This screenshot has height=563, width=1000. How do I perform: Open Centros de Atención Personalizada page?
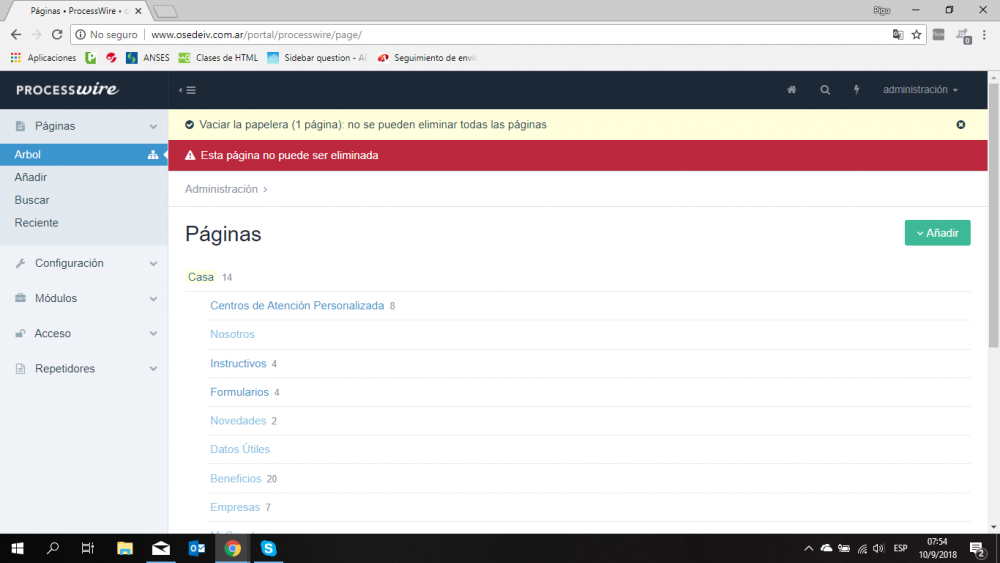297,305
